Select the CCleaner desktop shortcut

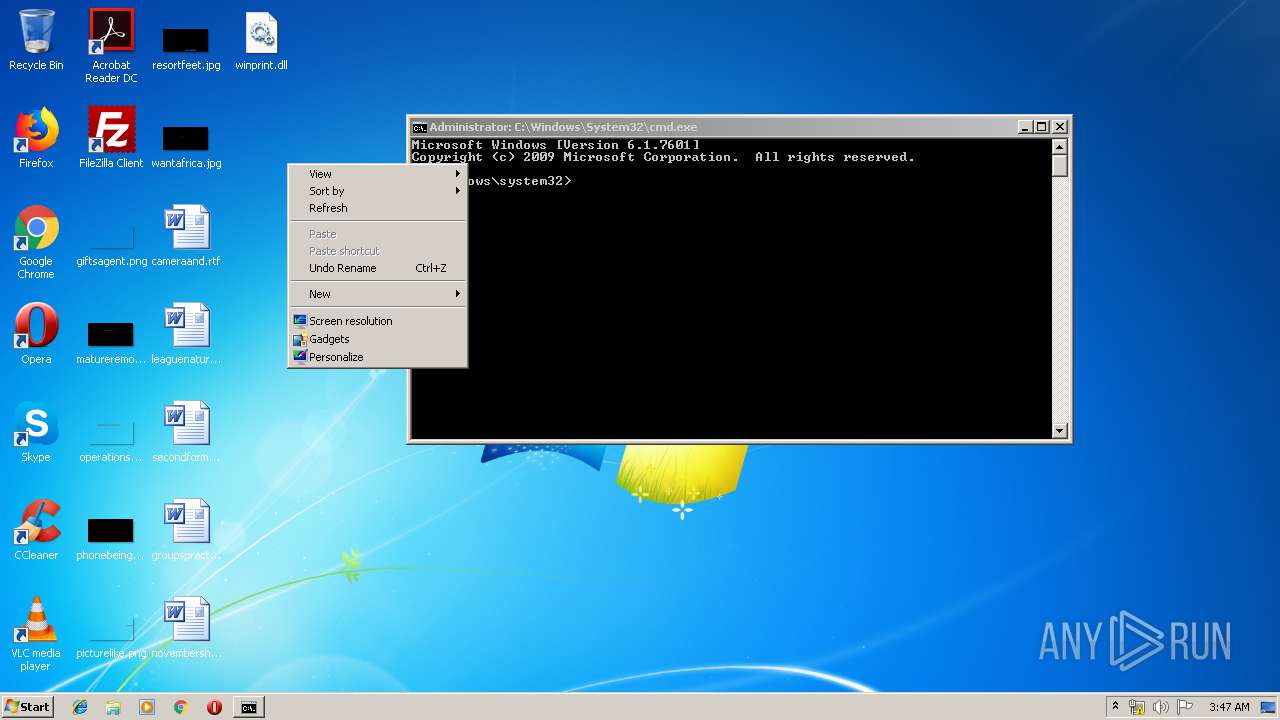point(36,530)
